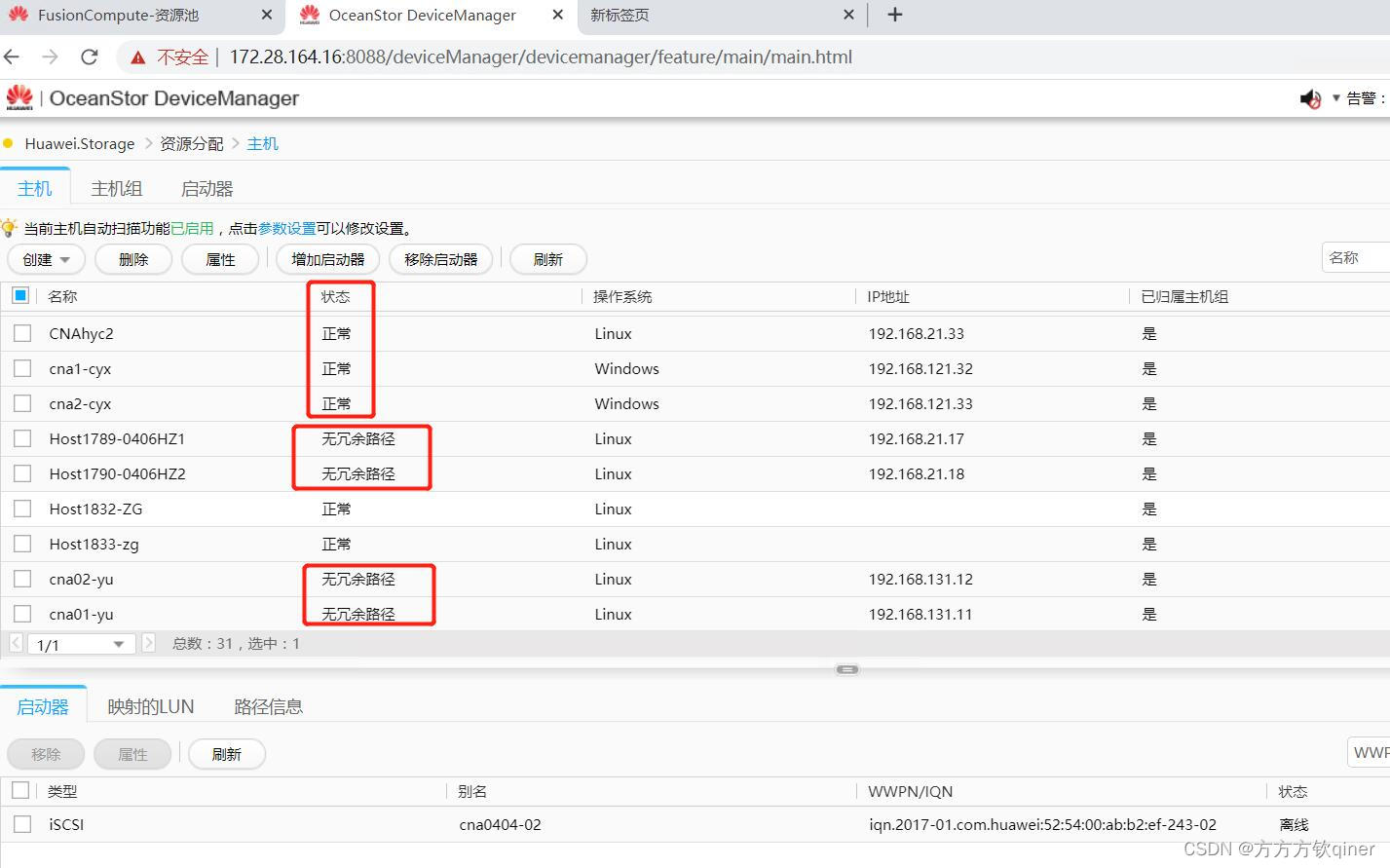This screenshot has height=868, width=1390.
Task: Expand the alarm dropdown arrow beside 告警
Action: point(1336,97)
